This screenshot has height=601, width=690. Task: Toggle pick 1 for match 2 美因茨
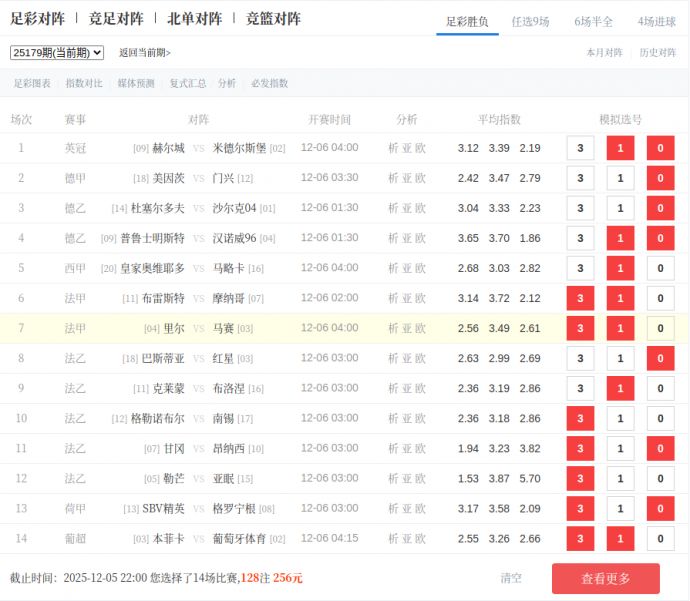pyautogui.click(x=620, y=178)
